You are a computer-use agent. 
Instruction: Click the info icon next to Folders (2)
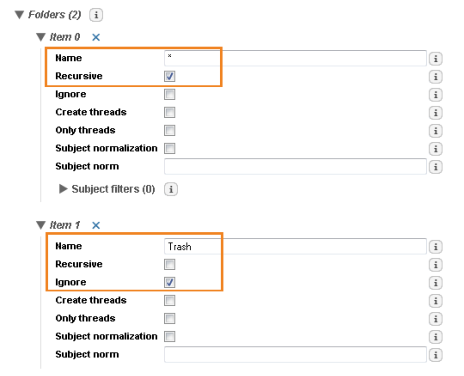(x=96, y=15)
